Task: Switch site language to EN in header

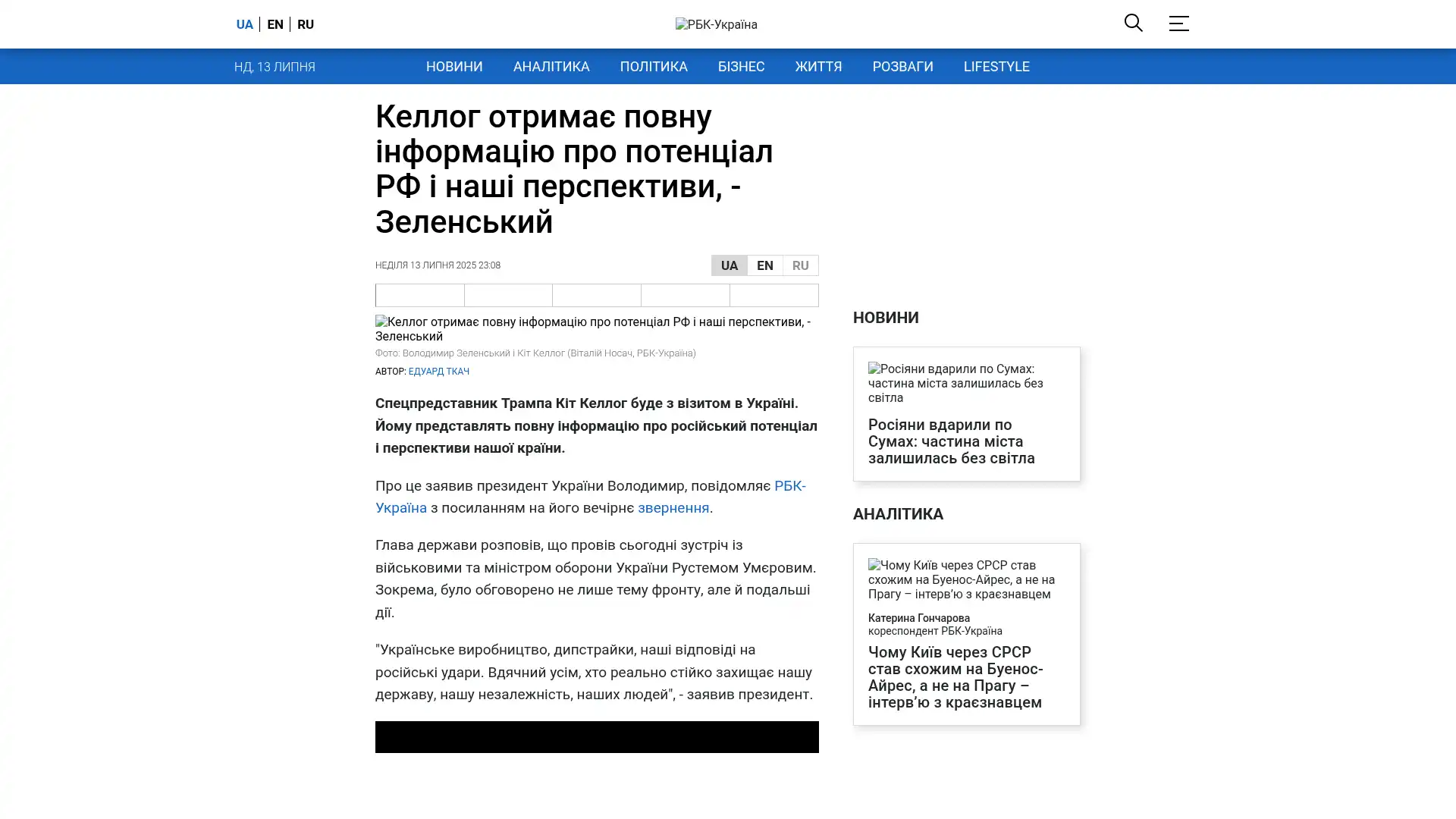Action: pos(275,24)
